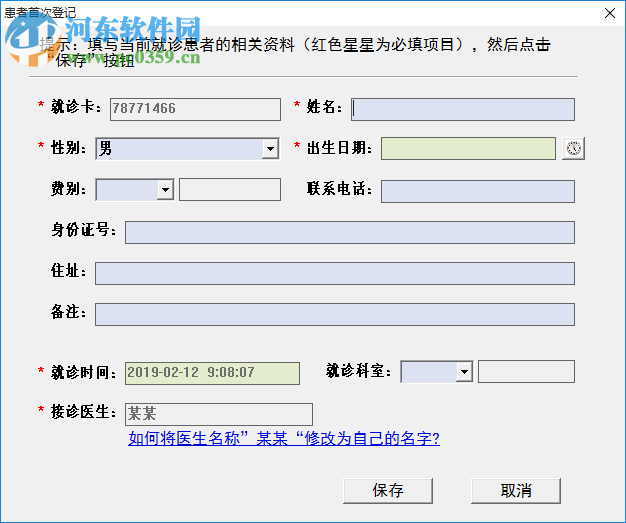The width and height of the screenshot is (626, 523).
Task: Click the 身份证号 input field
Action: point(350,232)
